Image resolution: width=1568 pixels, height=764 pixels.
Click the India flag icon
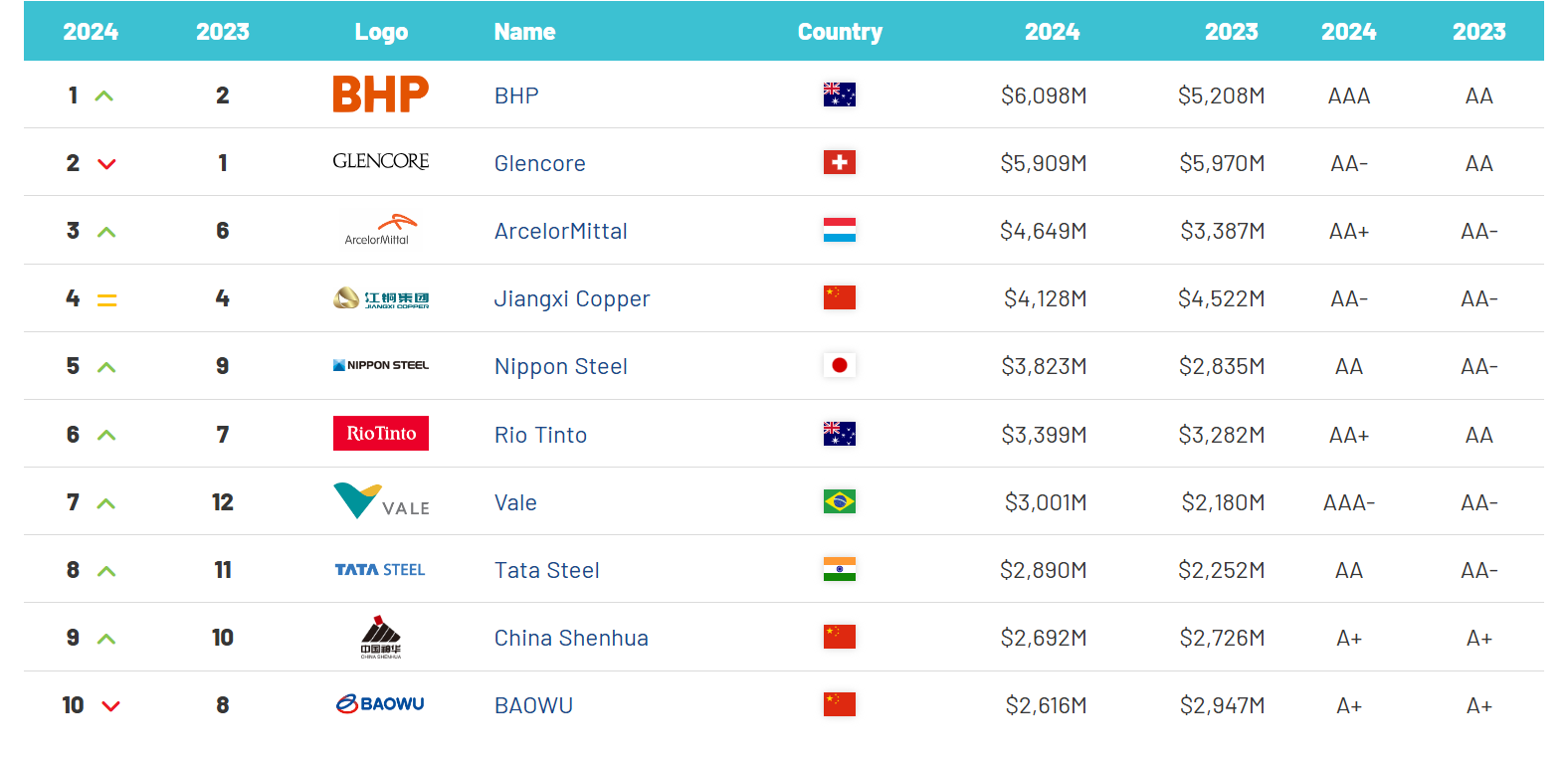(839, 569)
